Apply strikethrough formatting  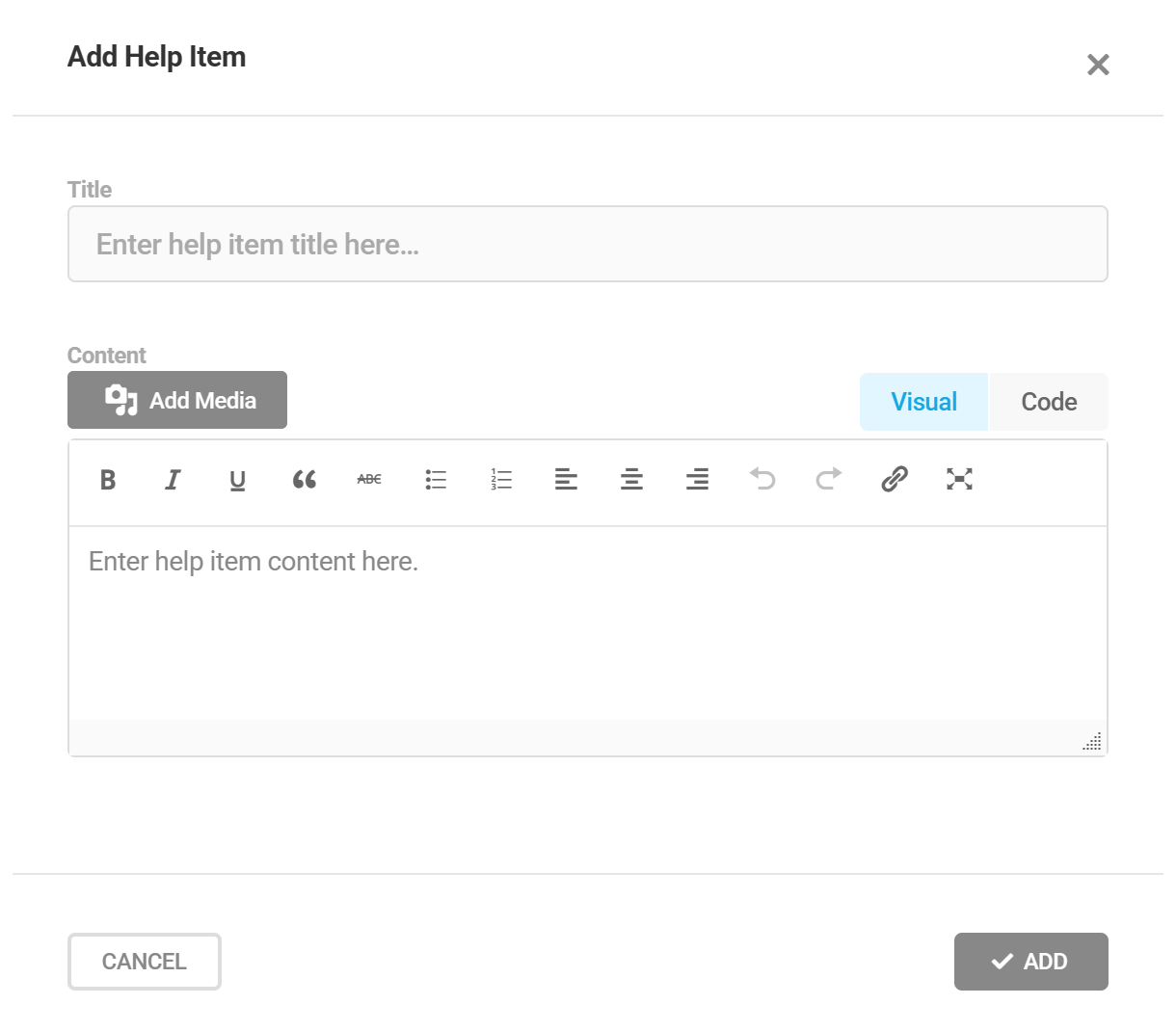(368, 479)
